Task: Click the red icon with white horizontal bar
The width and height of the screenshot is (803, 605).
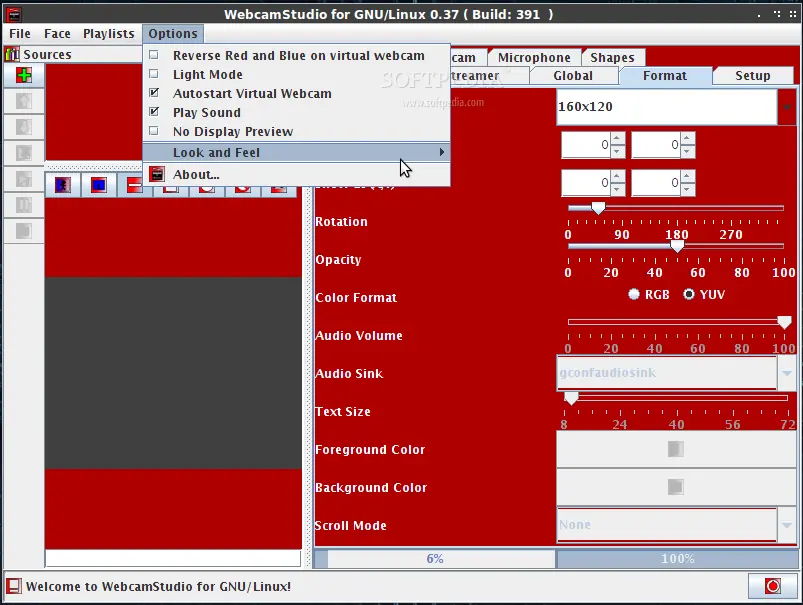Action: [134, 185]
